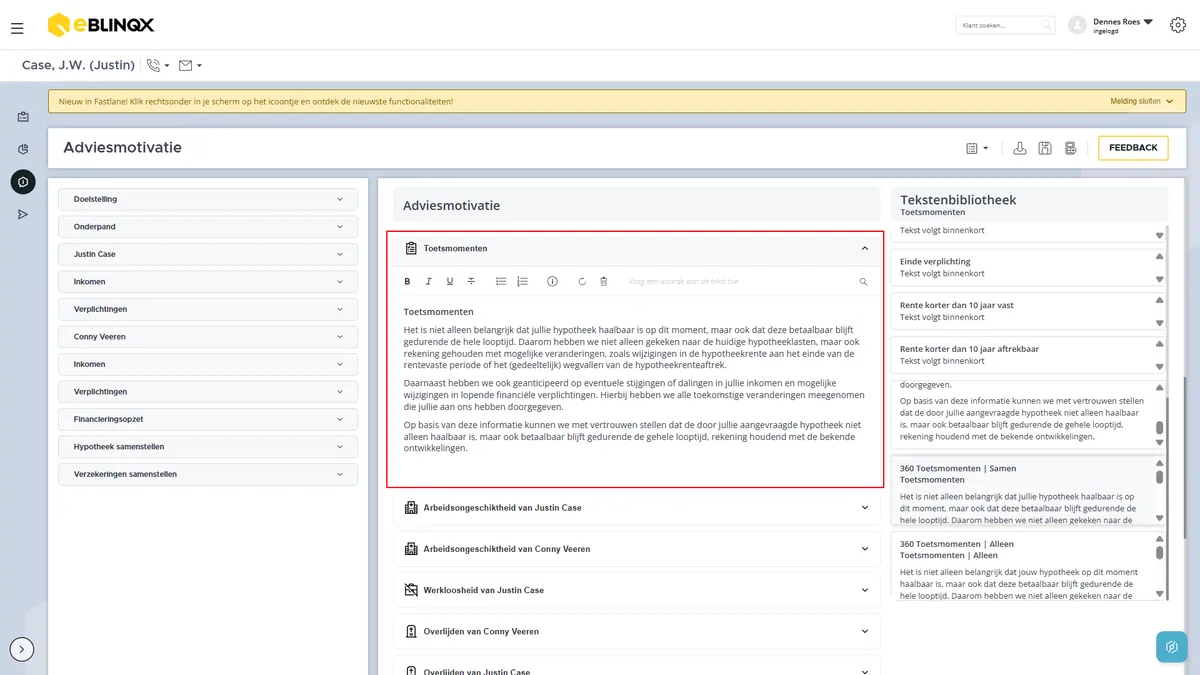This screenshot has height=675, width=1200.
Task: Expand the Doelstelling panel
Action: point(208,199)
